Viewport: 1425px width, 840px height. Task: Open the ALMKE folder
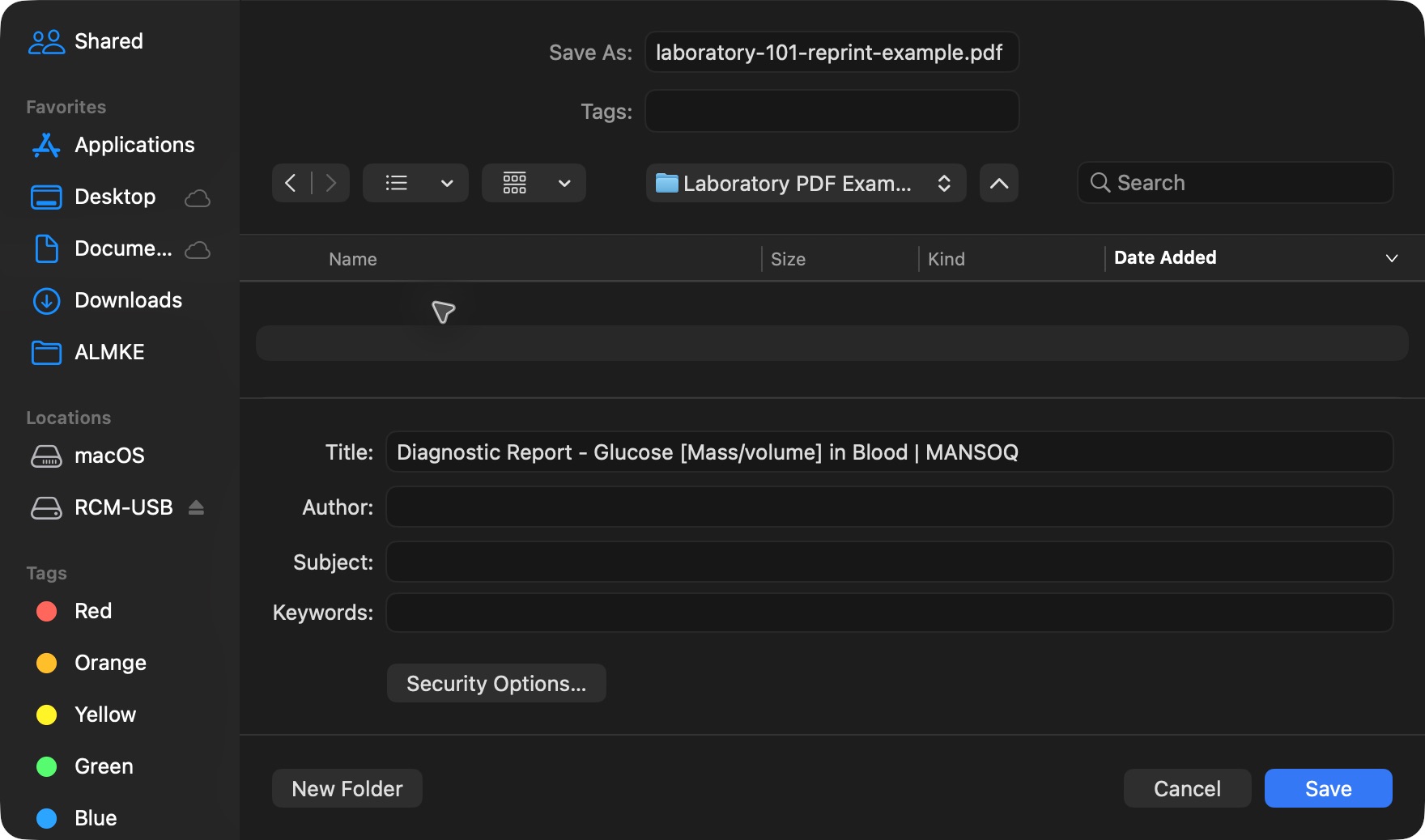(x=87, y=352)
